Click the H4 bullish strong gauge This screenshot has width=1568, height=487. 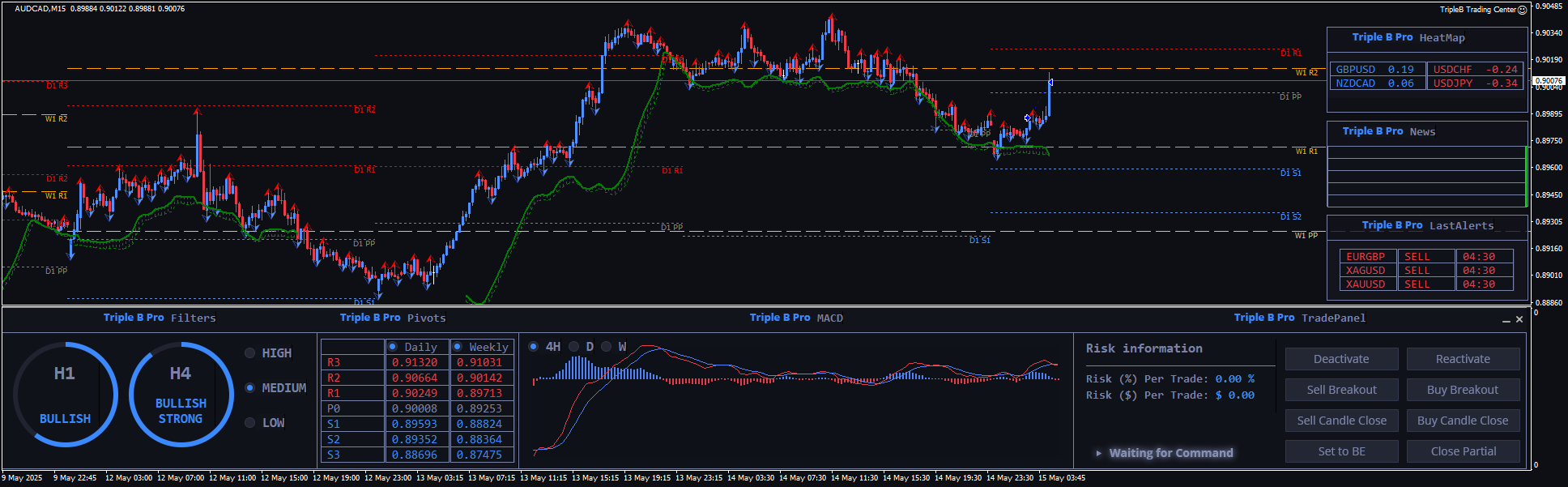181,395
